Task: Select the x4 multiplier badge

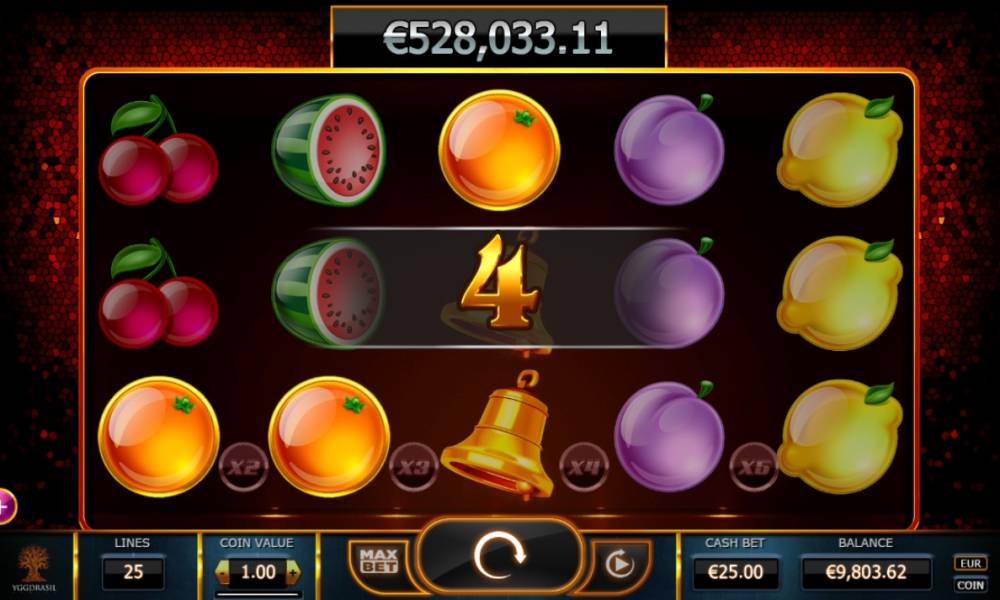Action: click(584, 467)
